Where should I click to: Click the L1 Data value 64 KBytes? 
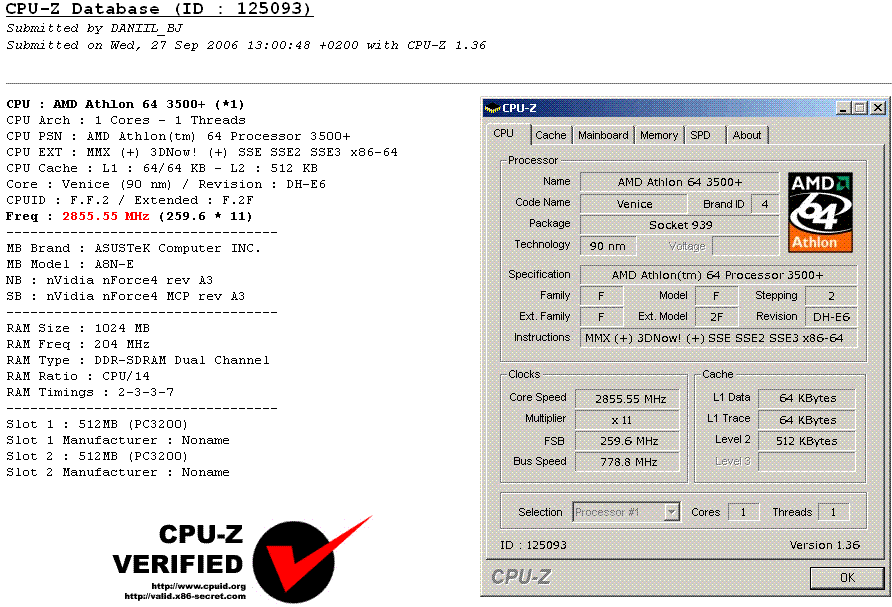point(807,398)
